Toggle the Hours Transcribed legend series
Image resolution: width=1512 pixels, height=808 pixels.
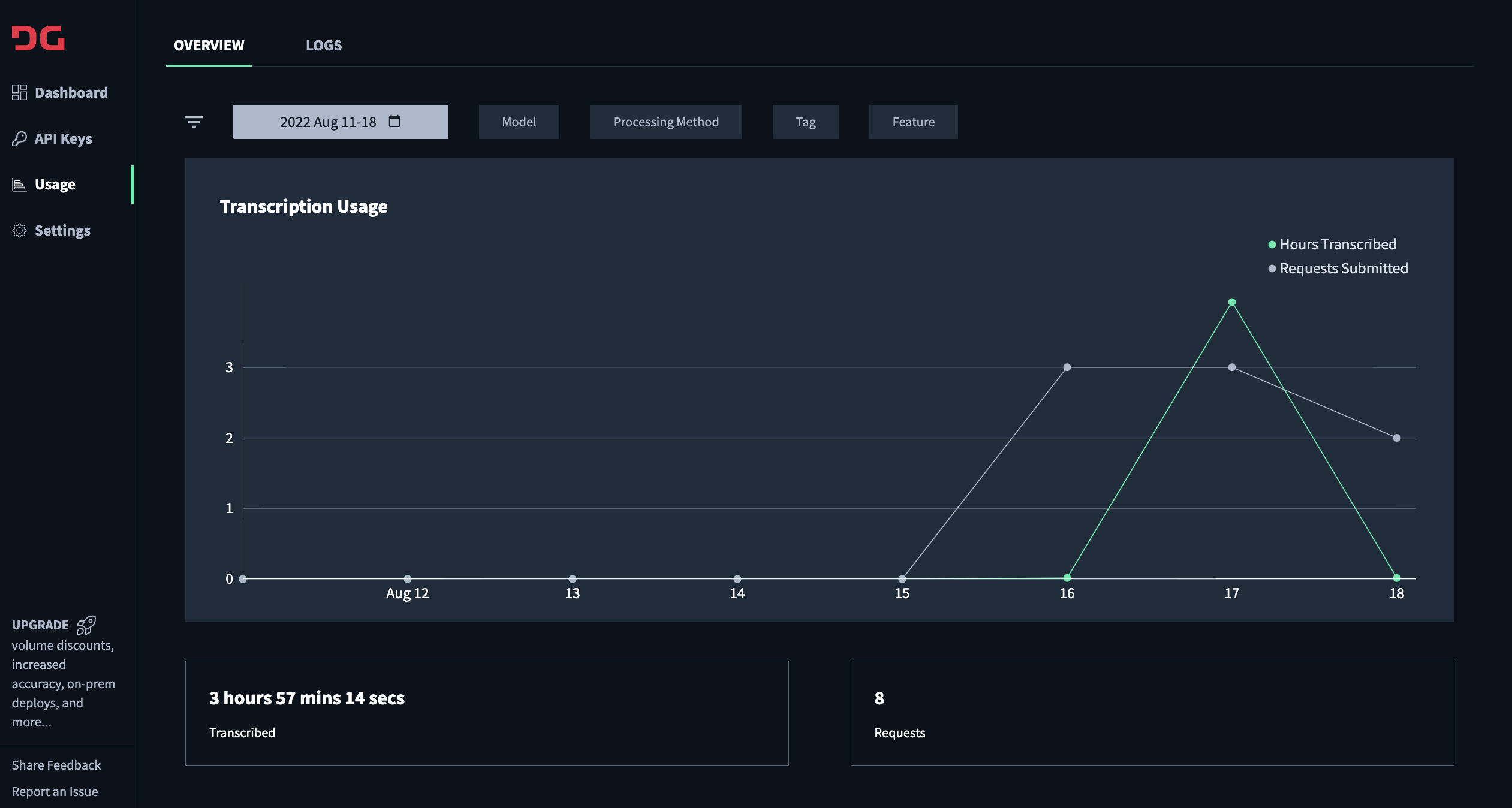[1338, 245]
